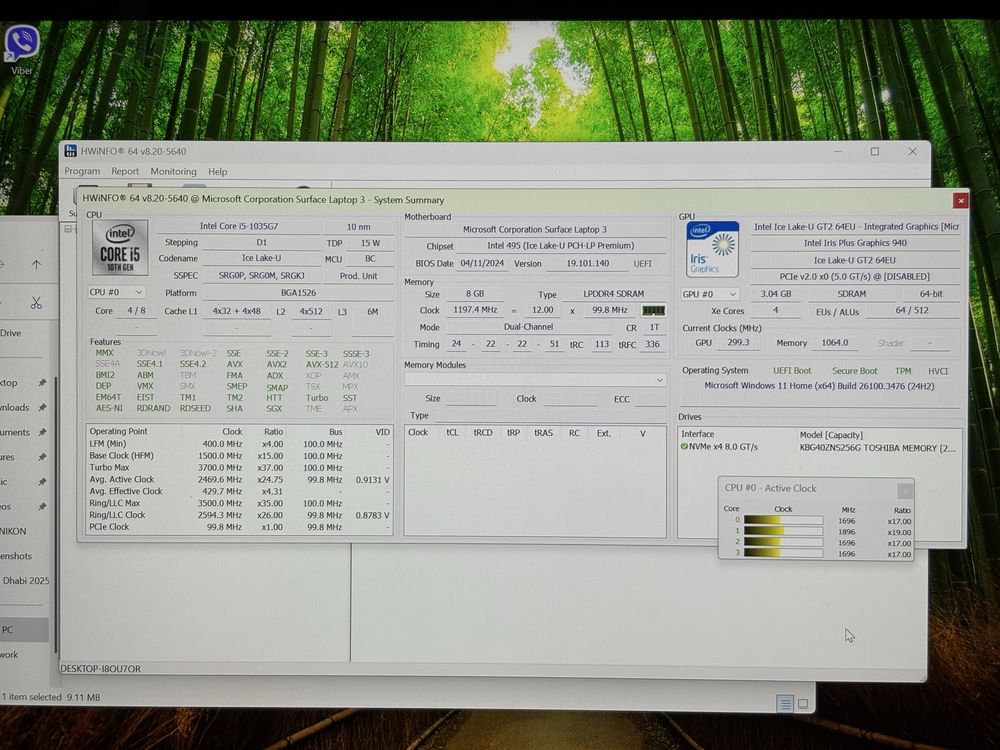1000x750 pixels.
Task: Click the Ring/LLC Max row
Action: tap(239, 503)
